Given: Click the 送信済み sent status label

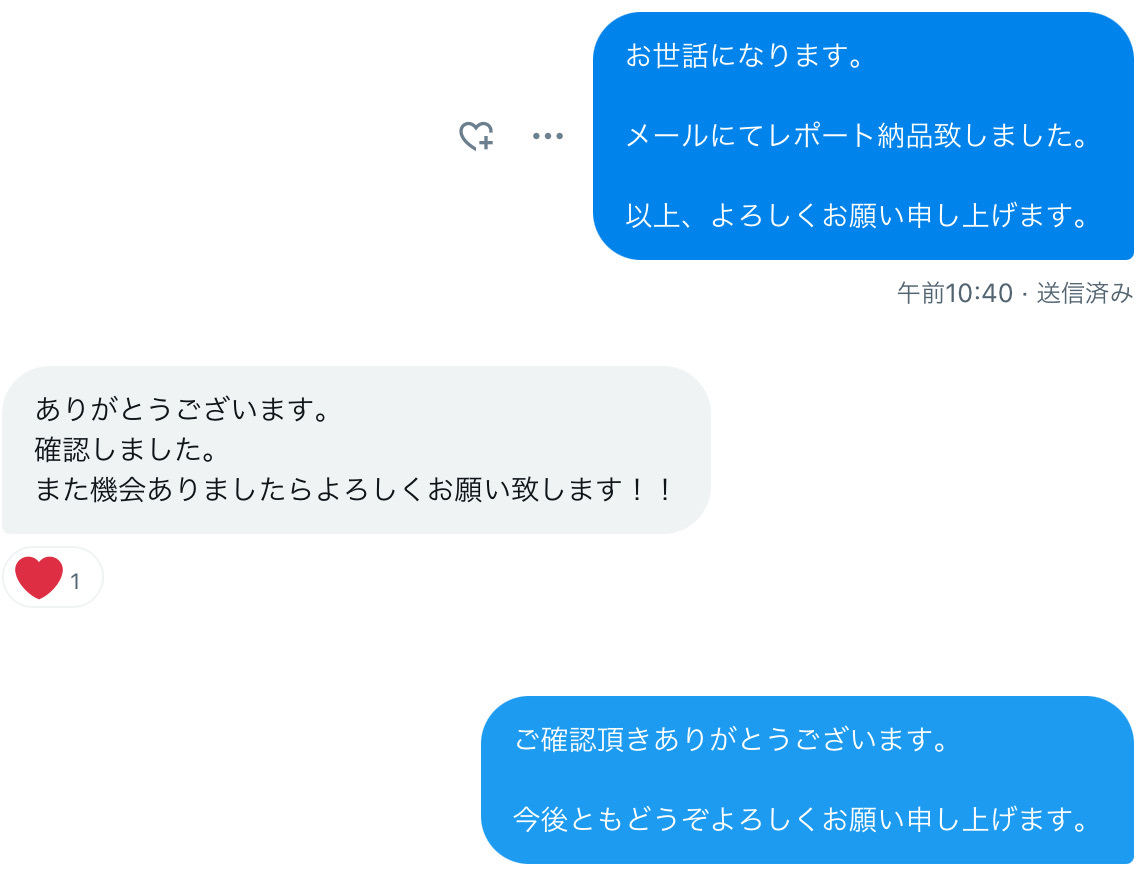Looking at the screenshot, I should 1084,294.
